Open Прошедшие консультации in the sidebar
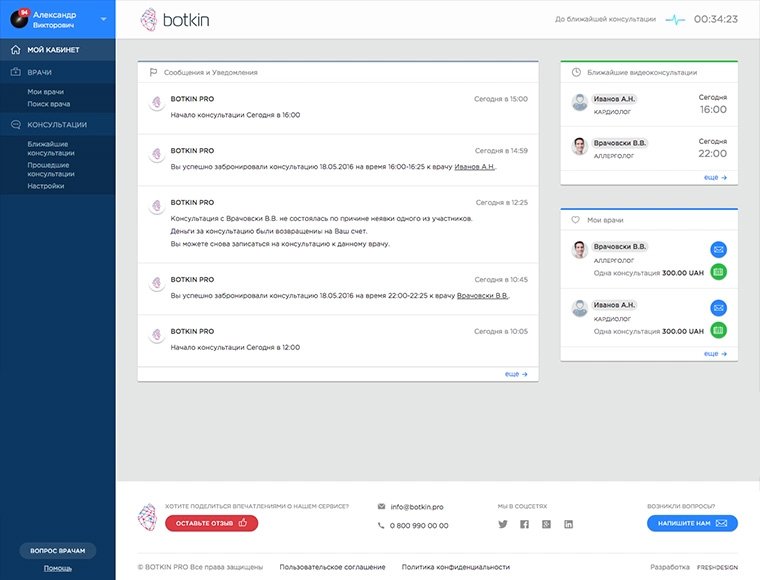Screen dimensions: 760x580 coord(50,169)
